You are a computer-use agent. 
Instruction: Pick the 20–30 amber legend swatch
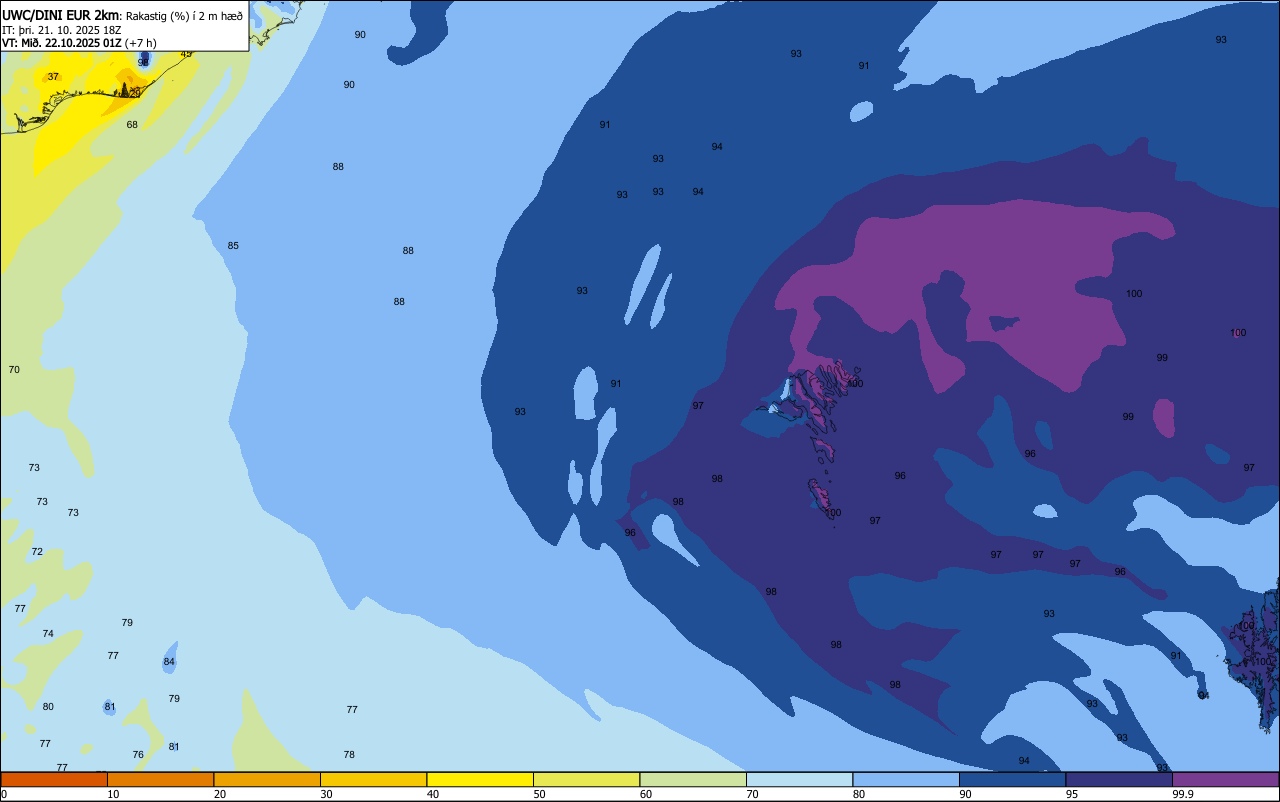point(267,779)
